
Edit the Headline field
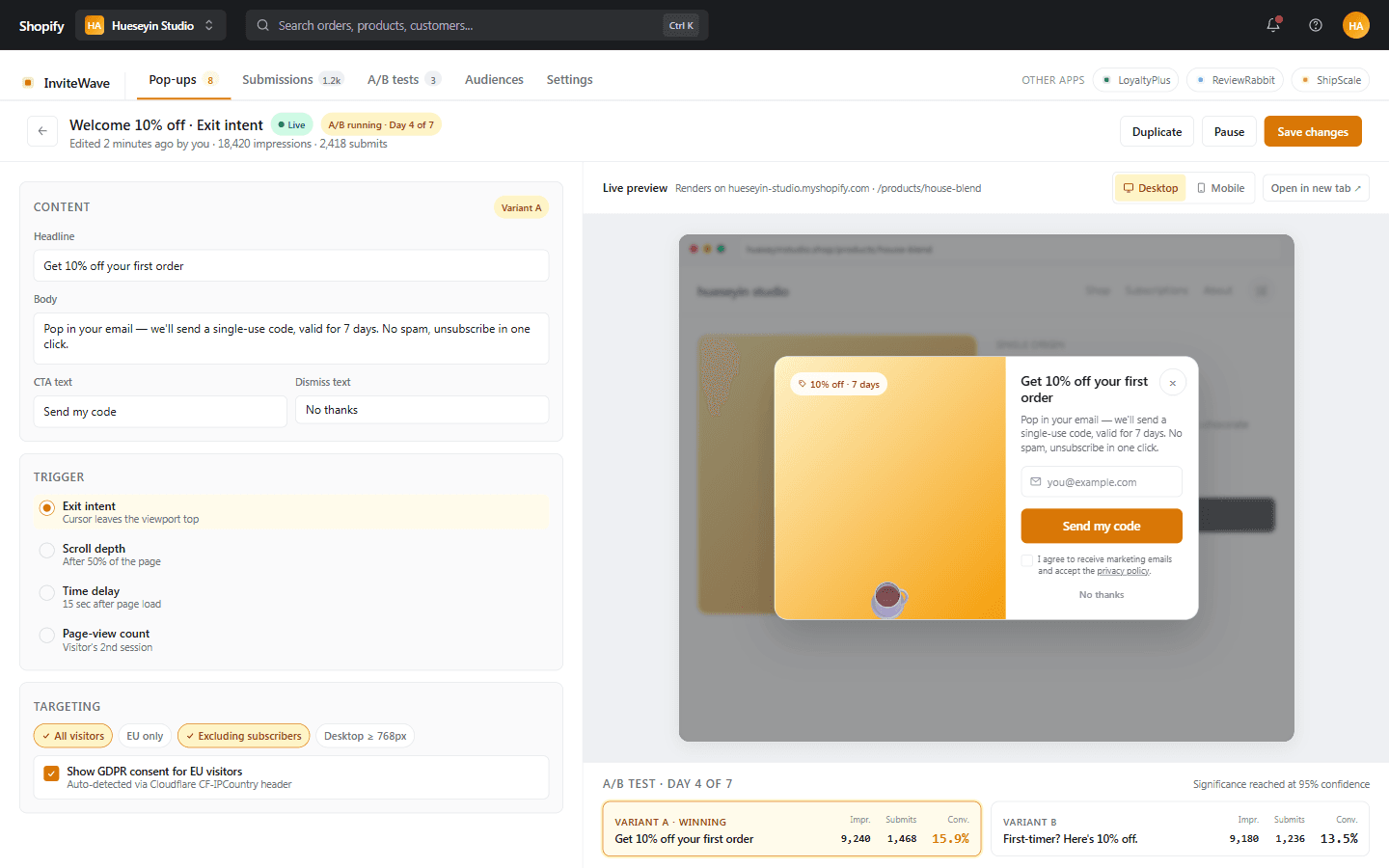pyautogui.click(x=291, y=265)
